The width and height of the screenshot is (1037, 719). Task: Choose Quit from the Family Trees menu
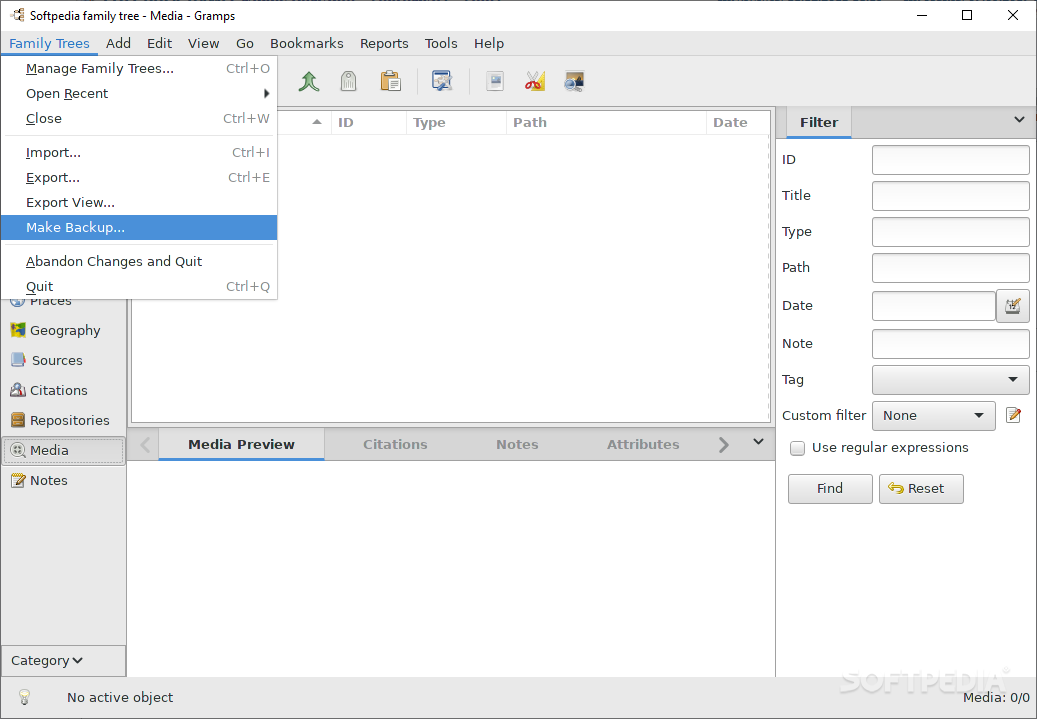(139, 286)
